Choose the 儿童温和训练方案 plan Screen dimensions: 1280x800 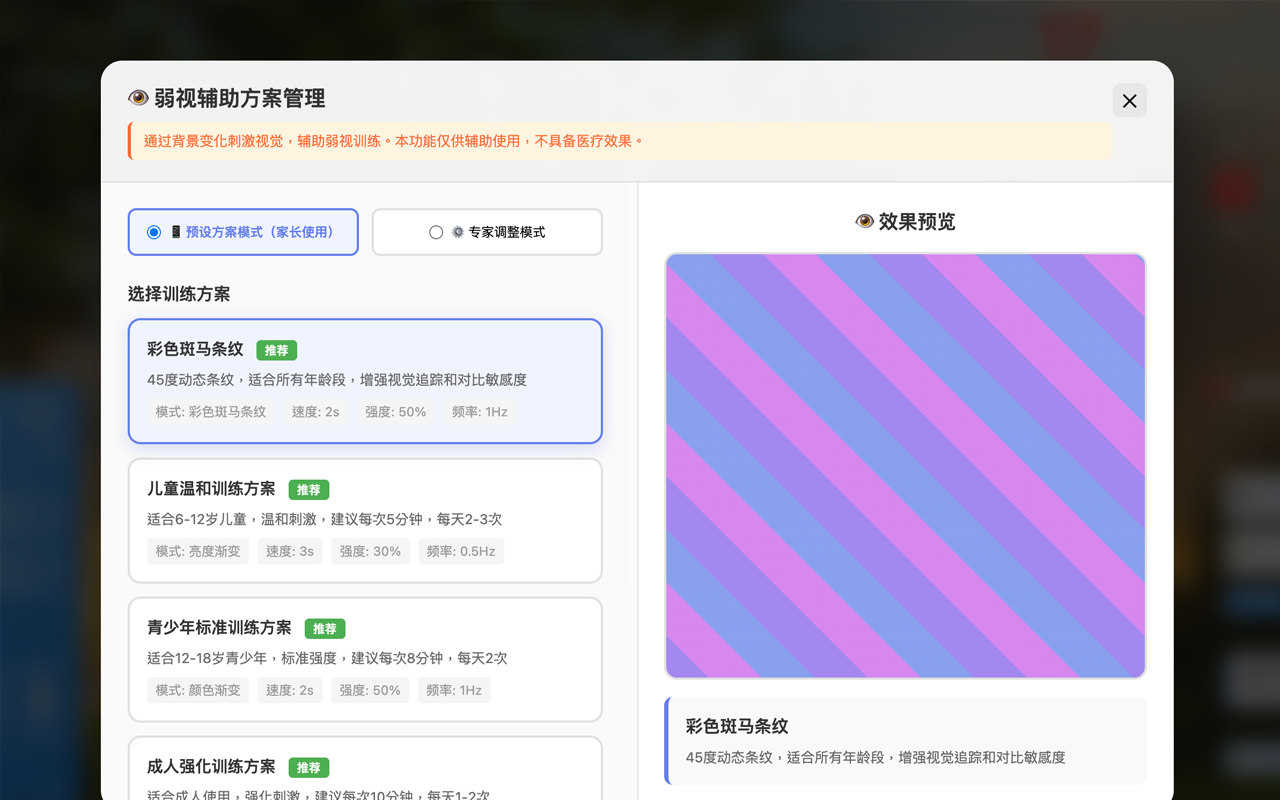[x=365, y=520]
